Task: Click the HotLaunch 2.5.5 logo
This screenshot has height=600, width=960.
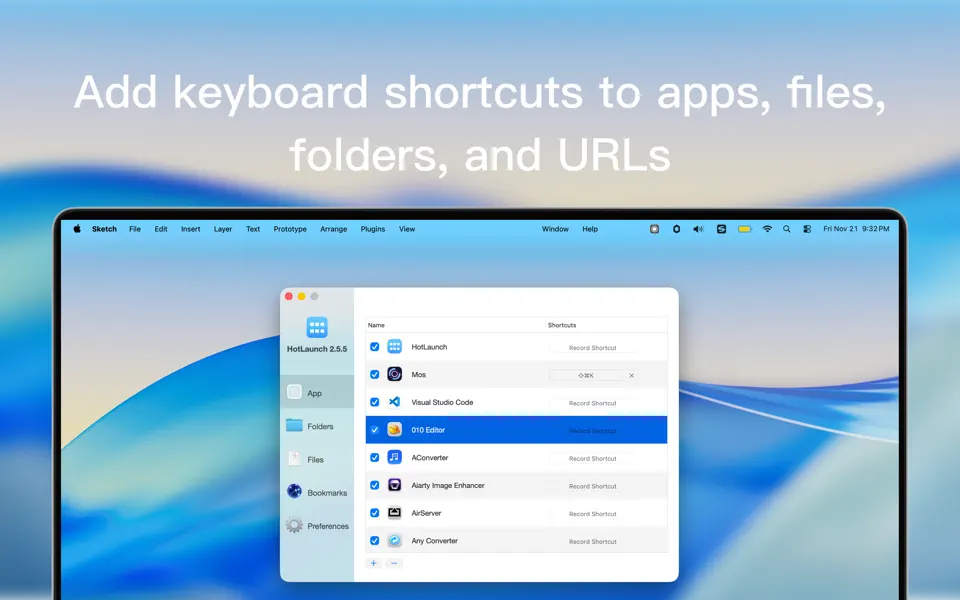Action: coord(316,327)
